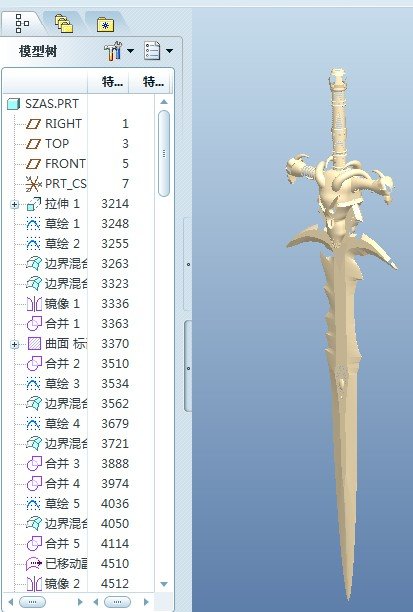Open model tree Settings hammer icon
Image resolution: width=413 pixels, height=612 pixels.
tap(113, 51)
